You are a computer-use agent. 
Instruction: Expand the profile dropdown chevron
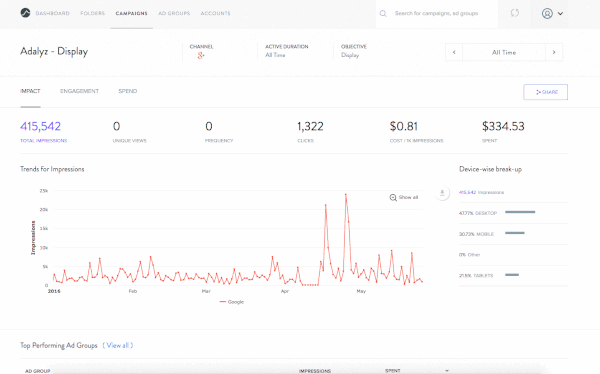point(560,13)
